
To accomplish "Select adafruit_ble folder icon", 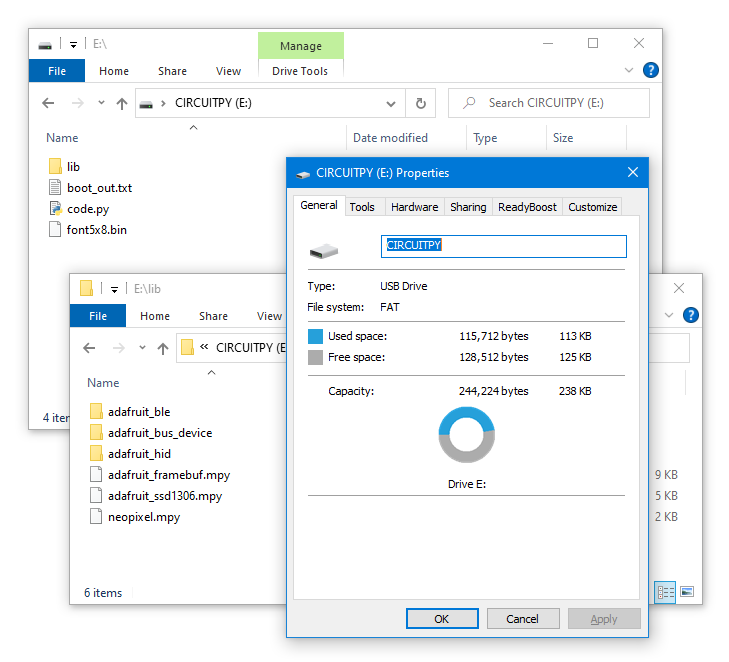I will coord(96,411).
